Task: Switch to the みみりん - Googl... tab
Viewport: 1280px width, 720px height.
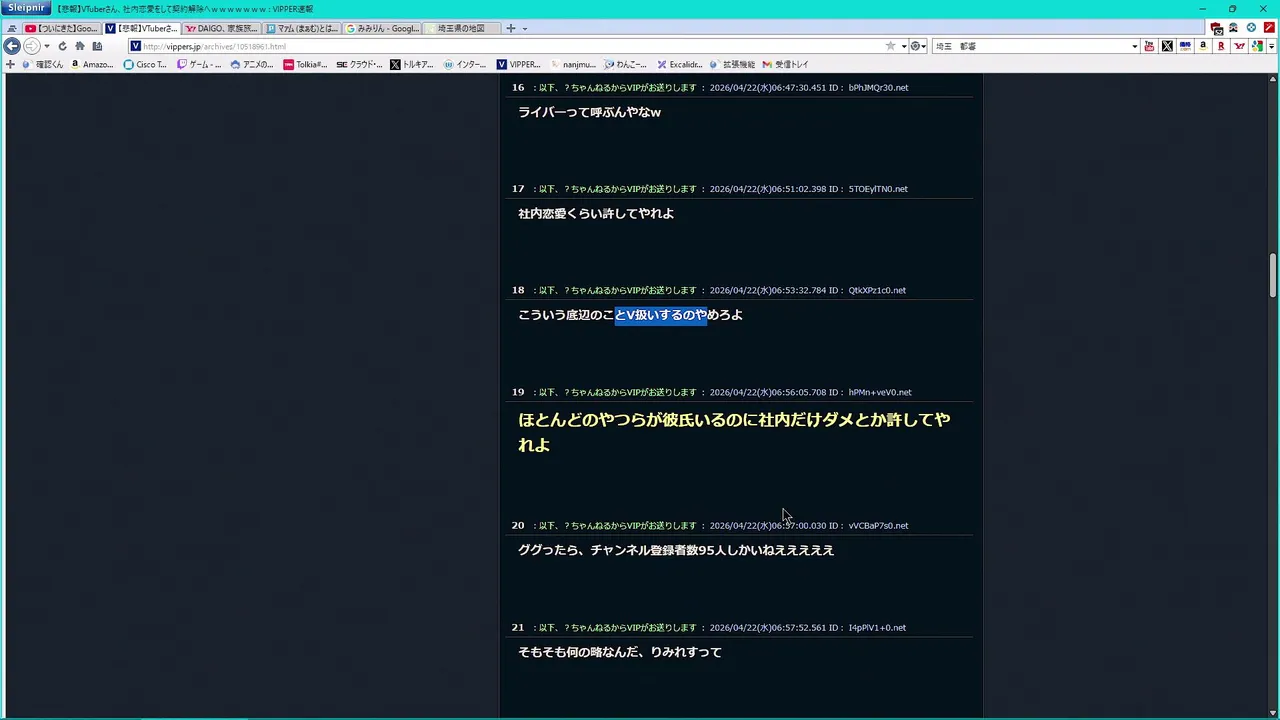Action: (382, 28)
